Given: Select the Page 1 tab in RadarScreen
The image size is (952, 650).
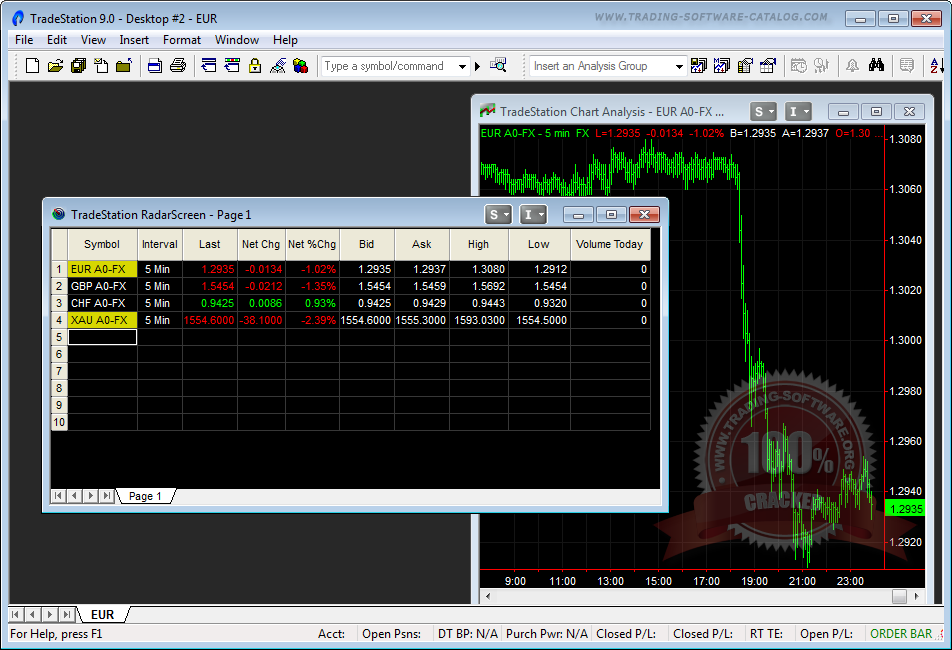Looking at the screenshot, I should pyautogui.click(x=146, y=496).
